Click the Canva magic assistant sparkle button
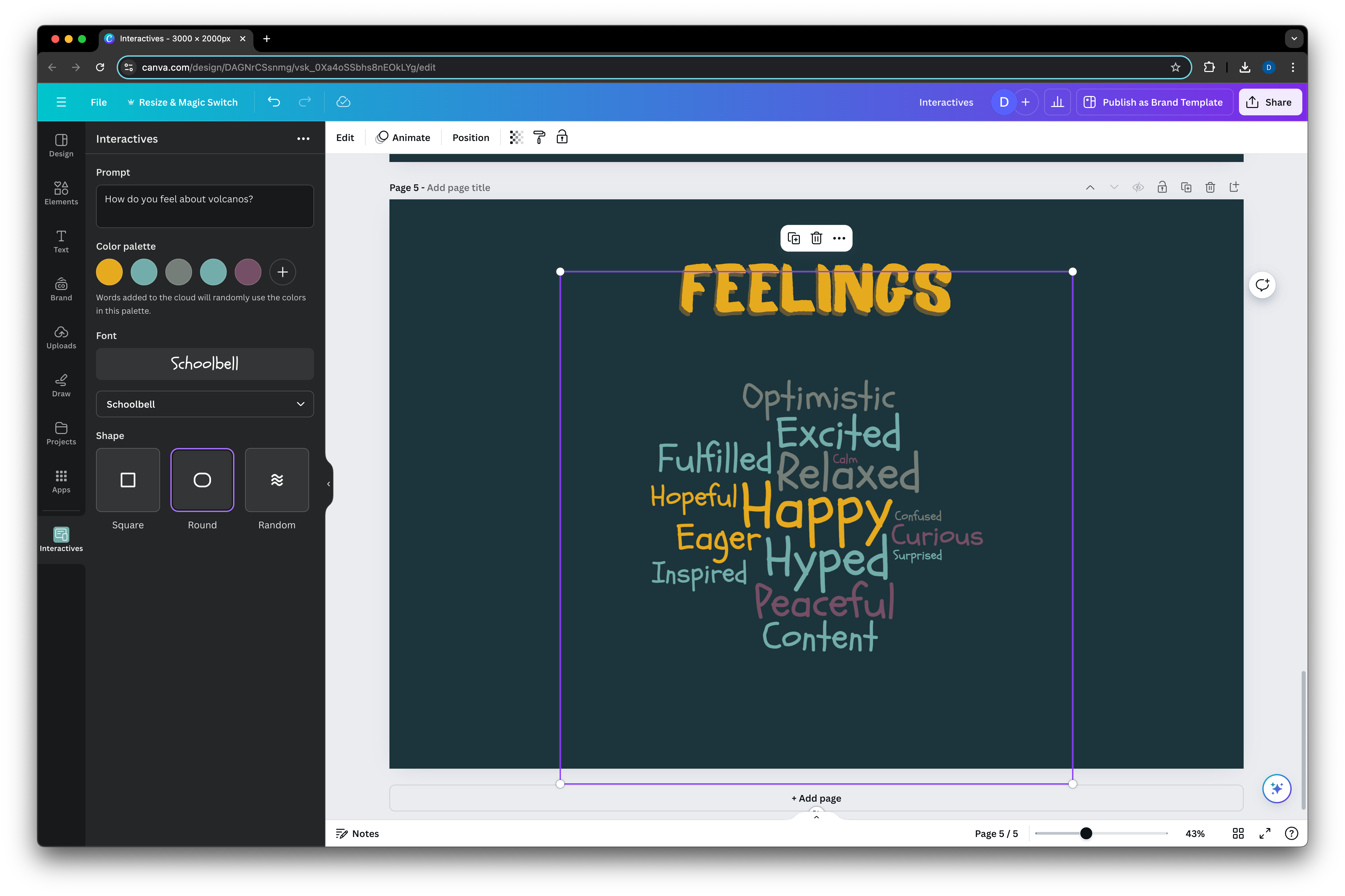 pyautogui.click(x=1276, y=789)
